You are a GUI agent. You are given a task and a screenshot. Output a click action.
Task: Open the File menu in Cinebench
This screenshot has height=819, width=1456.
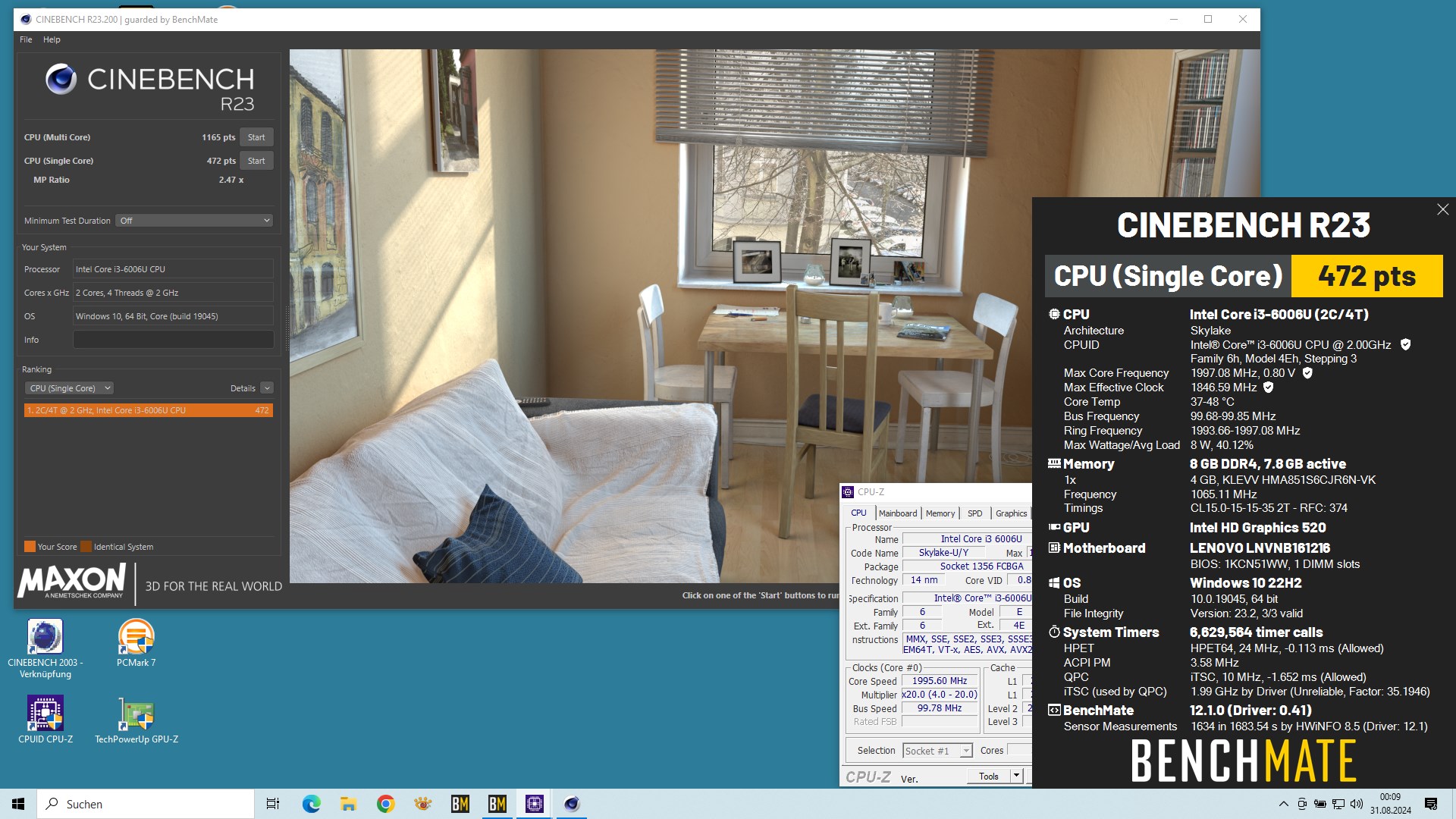coord(26,39)
